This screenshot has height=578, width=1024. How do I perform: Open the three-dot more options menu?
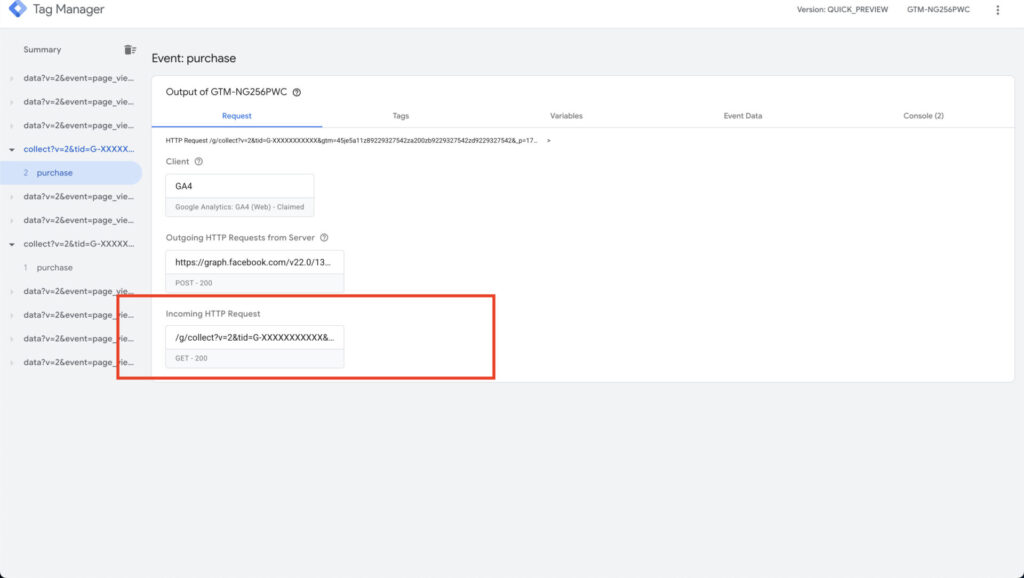(x=997, y=10)
